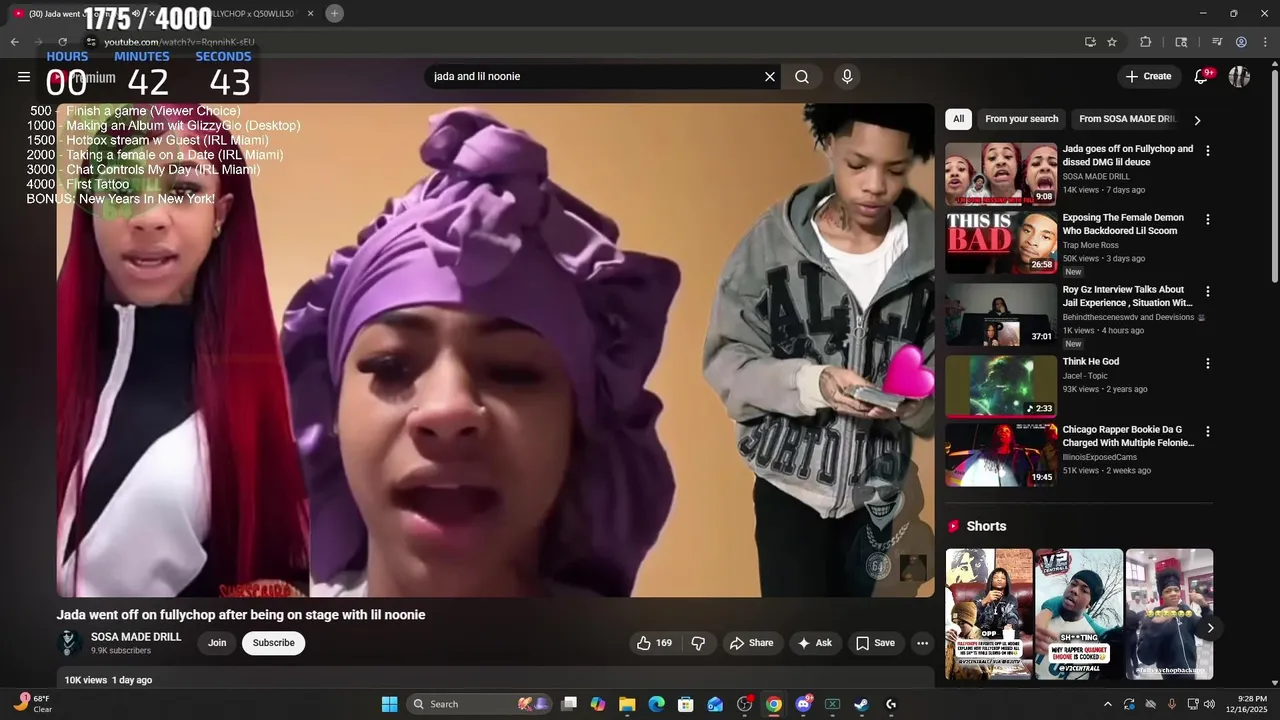Close the second browser tab
The height and width of the screenshot is (720, 1280).
(x=311, y=14)
